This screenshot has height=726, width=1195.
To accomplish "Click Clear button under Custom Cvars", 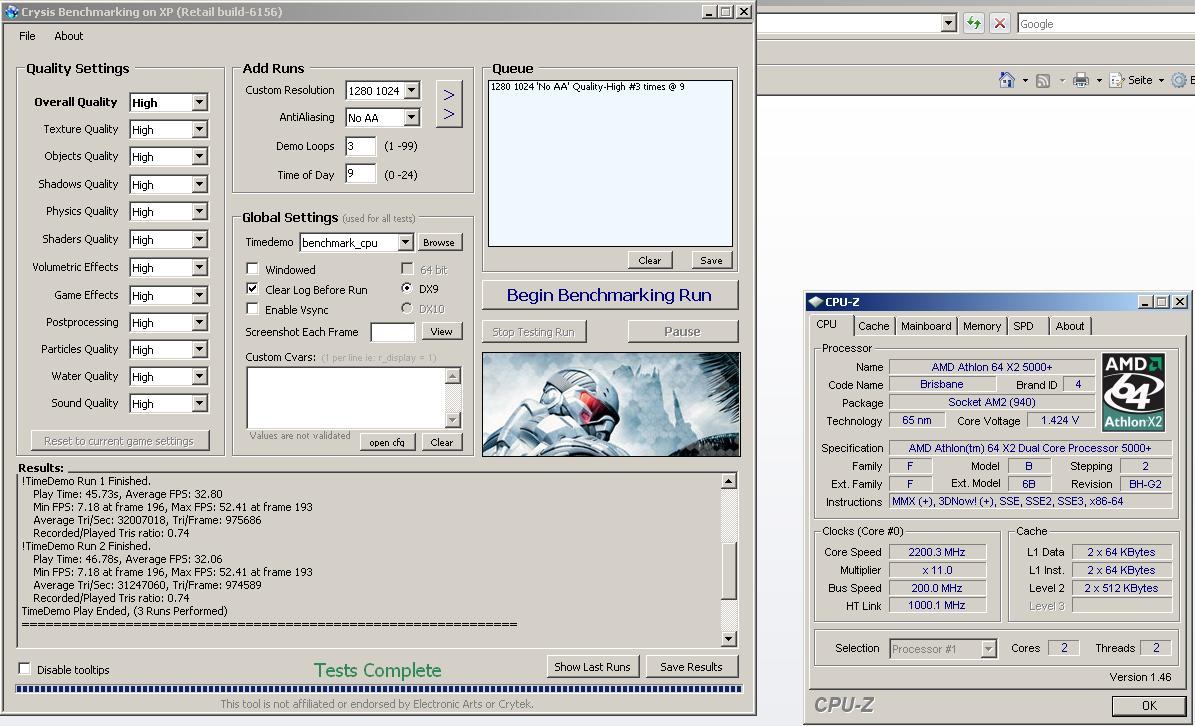I will click(x=442, y=442).
